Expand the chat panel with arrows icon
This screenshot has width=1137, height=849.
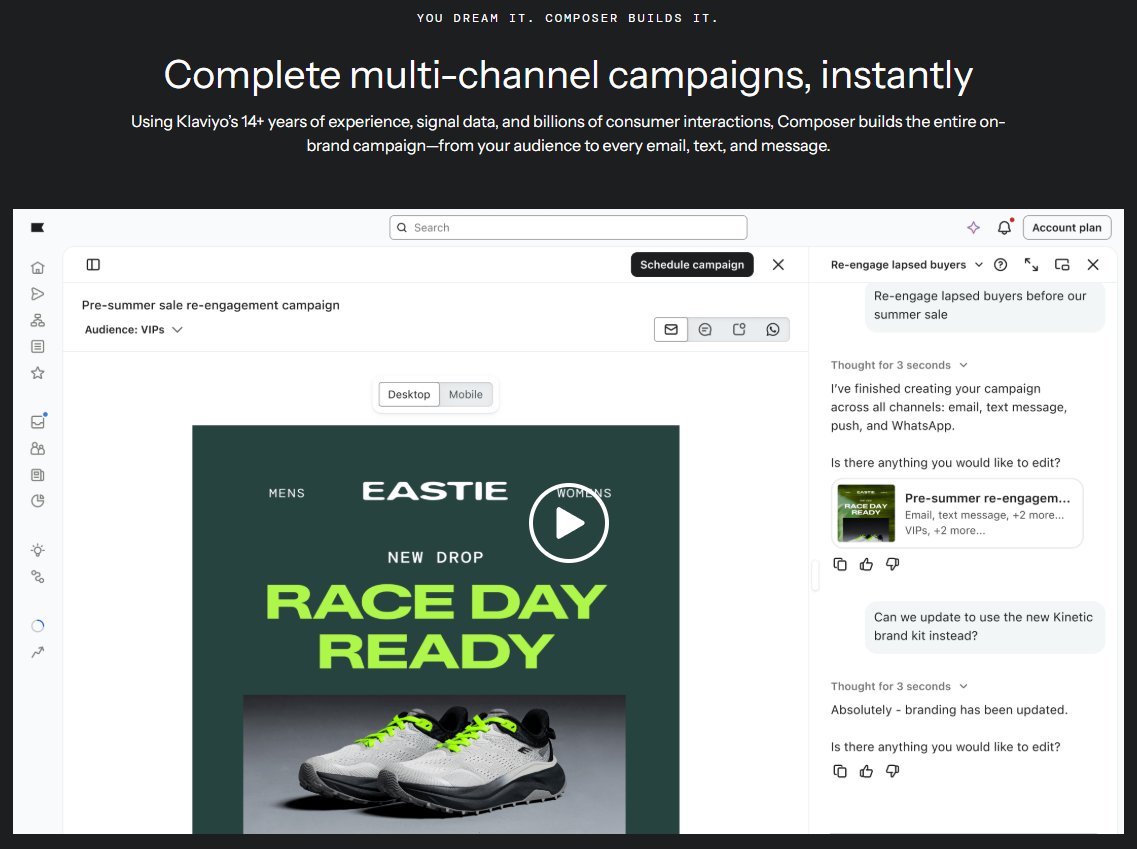[x=1031, y=265]
